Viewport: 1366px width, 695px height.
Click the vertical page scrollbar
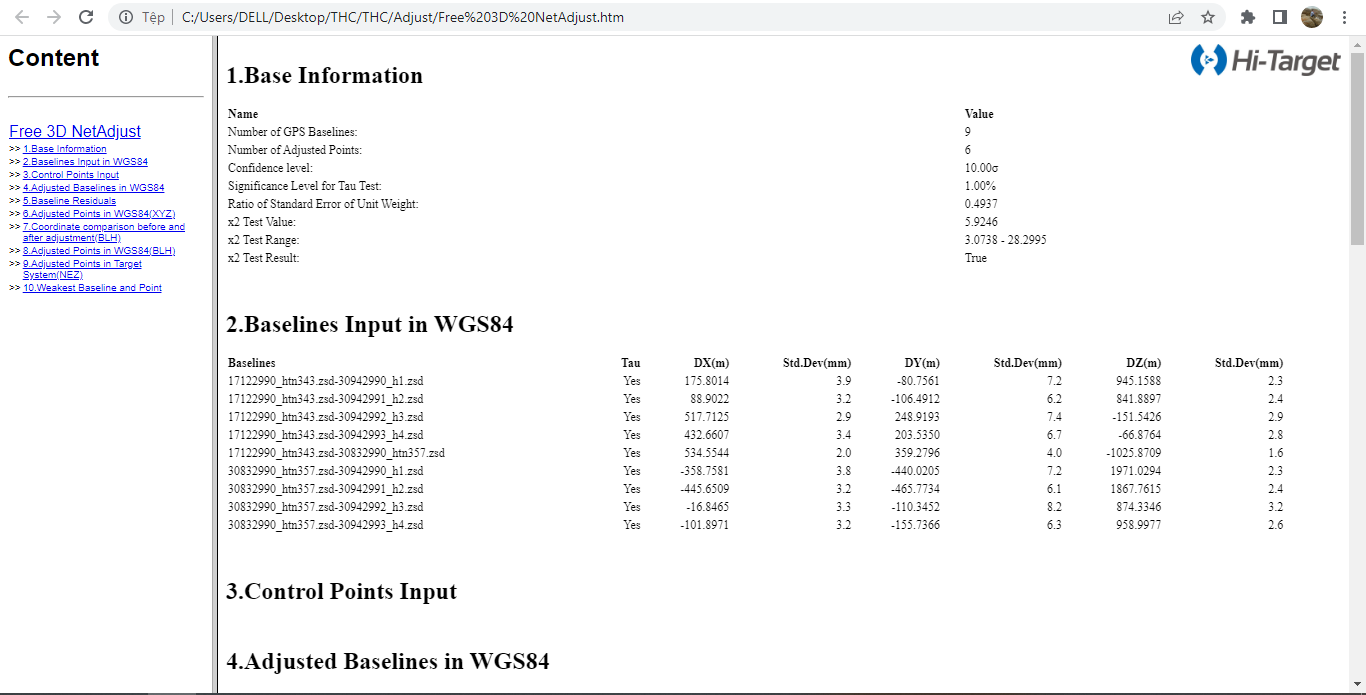coord(1357,150)
